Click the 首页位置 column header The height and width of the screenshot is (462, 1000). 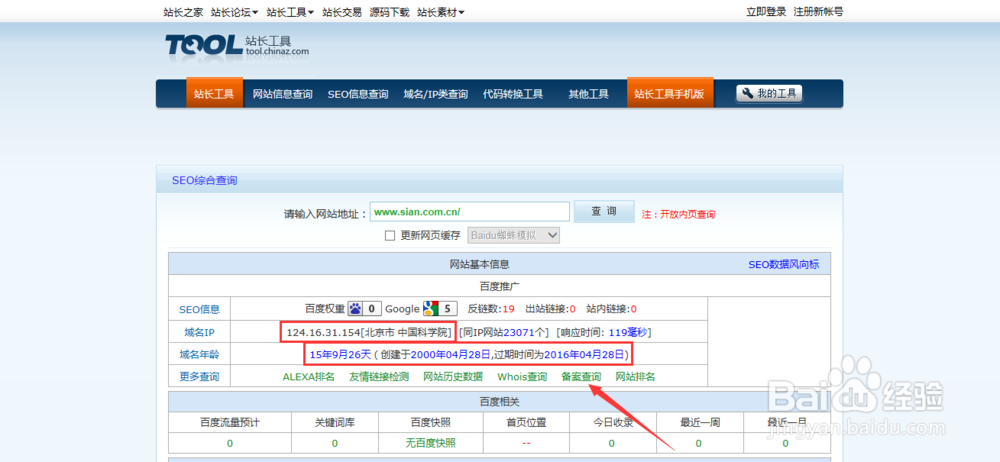click(x=526, y=422)
